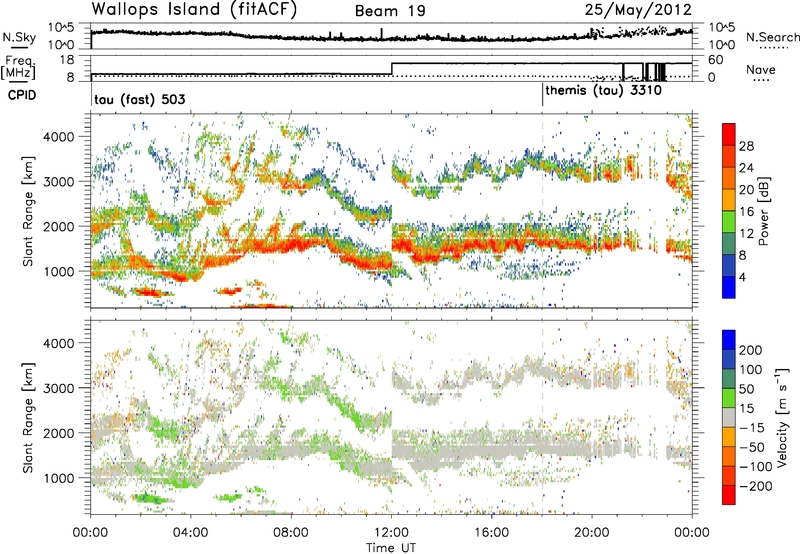This screenshot has width=800, height=554.
Task: Click the "themis (tau) 3310" CPID entry
Action: (x=604, y=90)
